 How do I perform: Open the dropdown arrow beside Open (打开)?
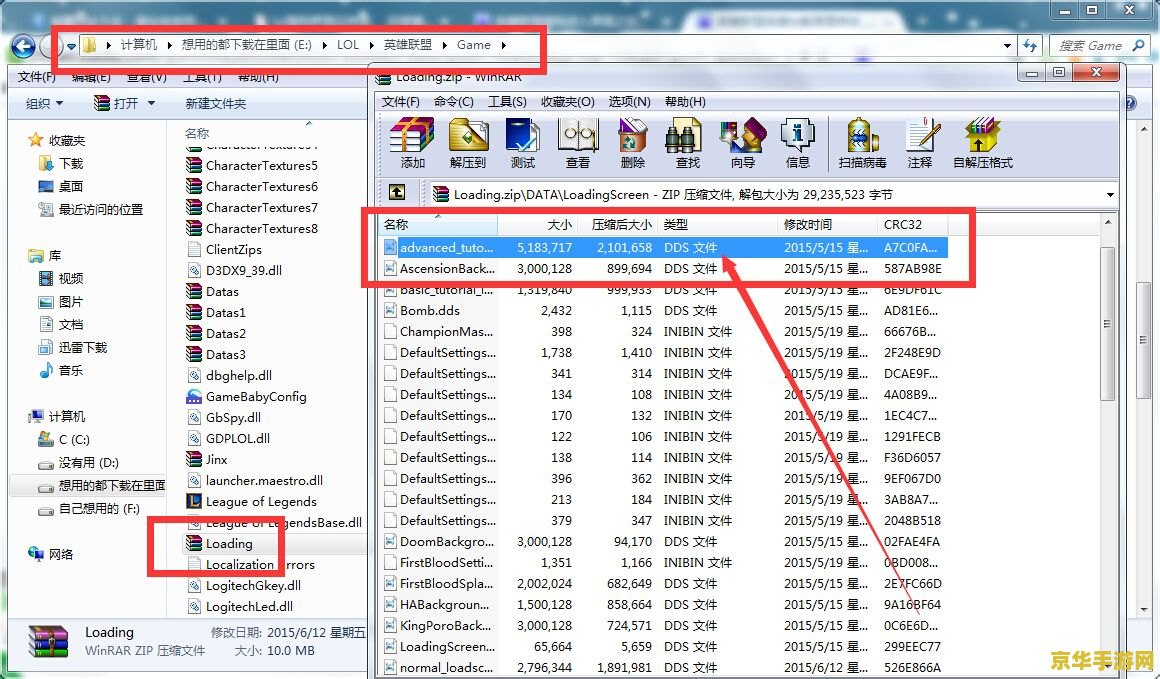(152, 104)
